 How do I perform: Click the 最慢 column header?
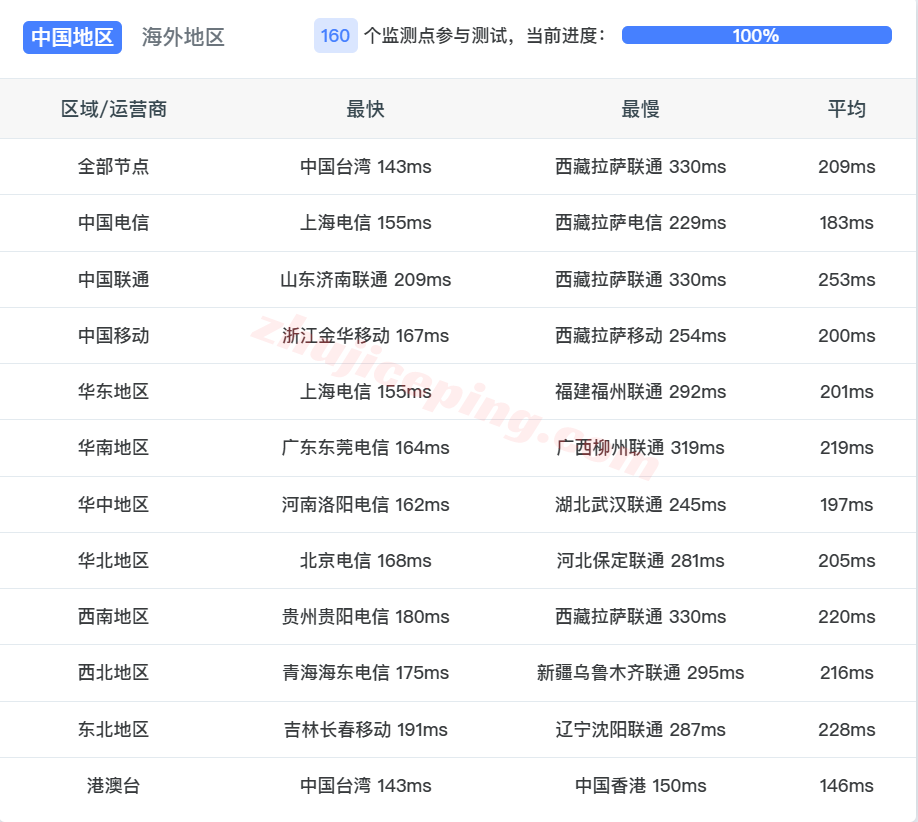point(640,109)
